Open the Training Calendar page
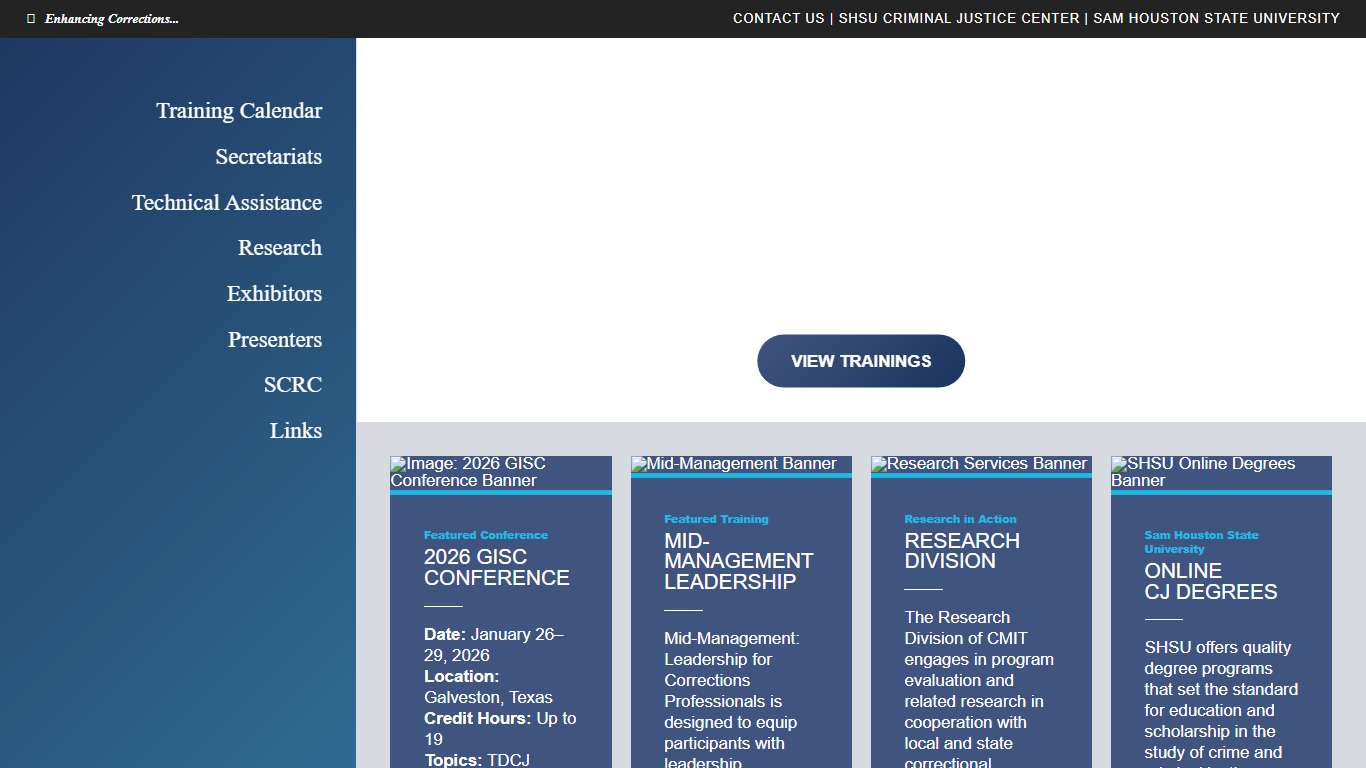Image resolution: width=1366 pixels, height=768 pixels. 238,111
